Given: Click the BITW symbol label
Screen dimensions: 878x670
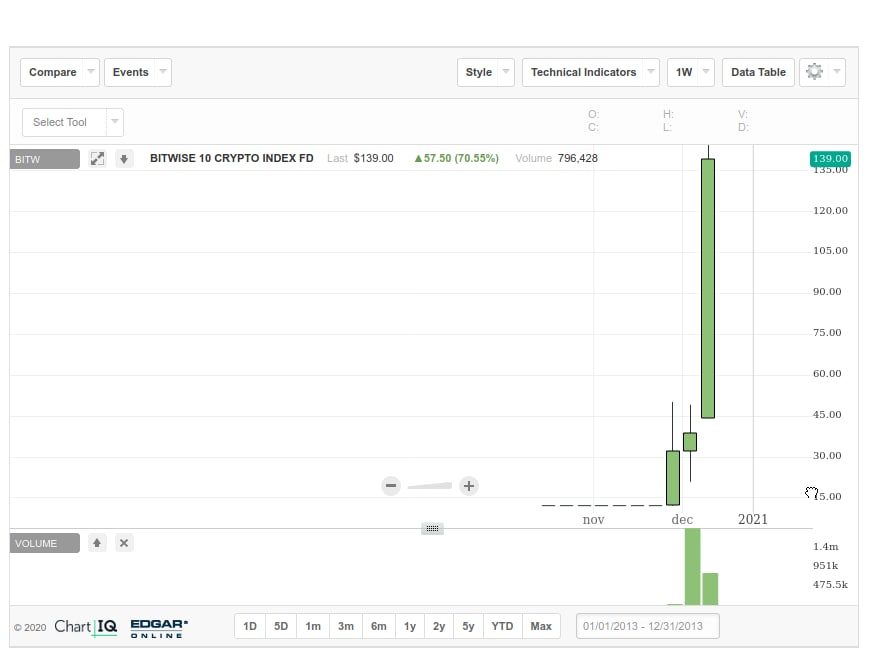Looking at the screenshot, I should coord(45,159).
